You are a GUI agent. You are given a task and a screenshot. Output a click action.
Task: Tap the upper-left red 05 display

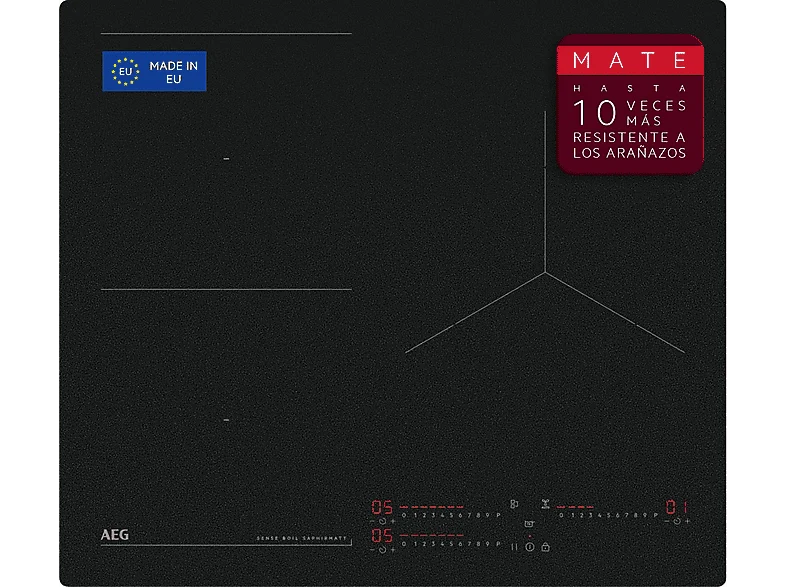pyautogui.click(x=382, y=507)
